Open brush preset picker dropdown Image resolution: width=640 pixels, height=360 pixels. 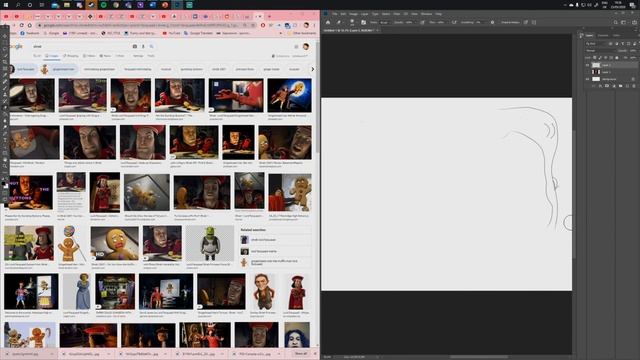point(353,22)
